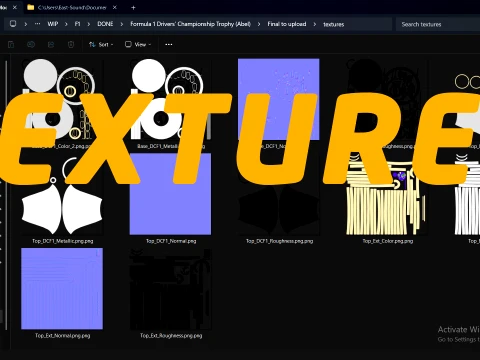The height and width of the screenshot is (360, 480).
Task: Select the Top_Ext_Normal thumbnail
Action: tap(62, 289)
